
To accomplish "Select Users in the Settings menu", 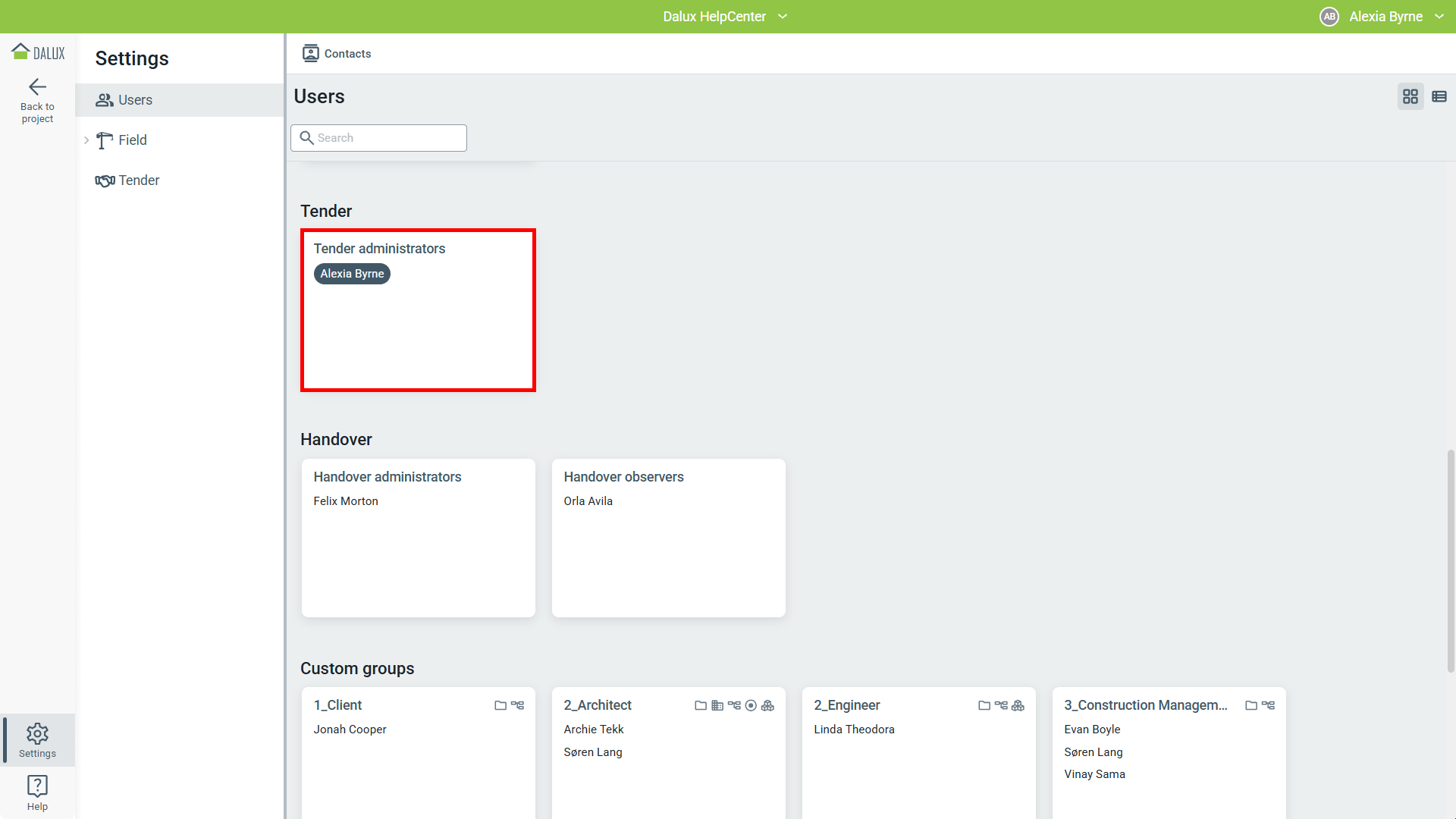I will click(x=135, y=100).
